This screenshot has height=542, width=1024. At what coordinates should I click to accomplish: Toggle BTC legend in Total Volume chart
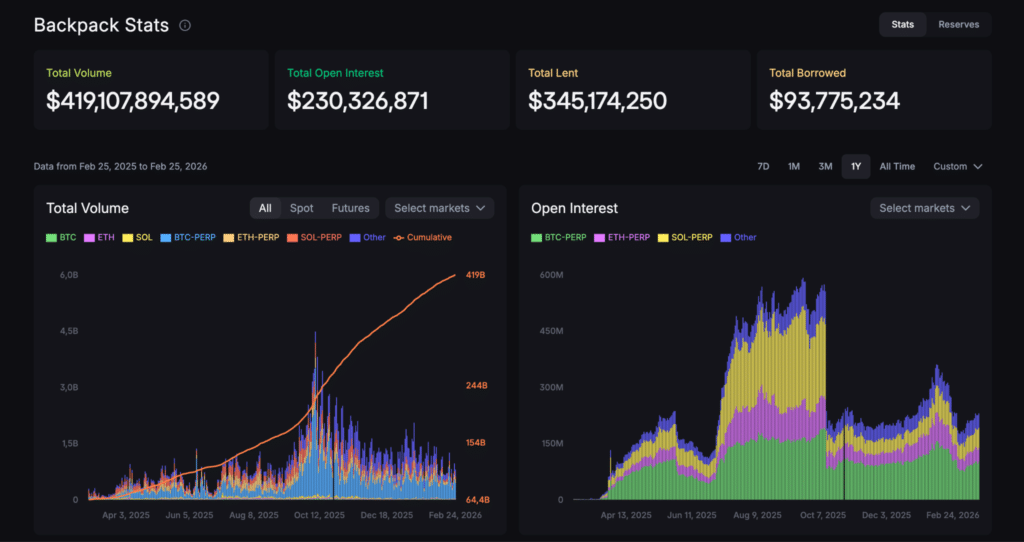[61, 238]
